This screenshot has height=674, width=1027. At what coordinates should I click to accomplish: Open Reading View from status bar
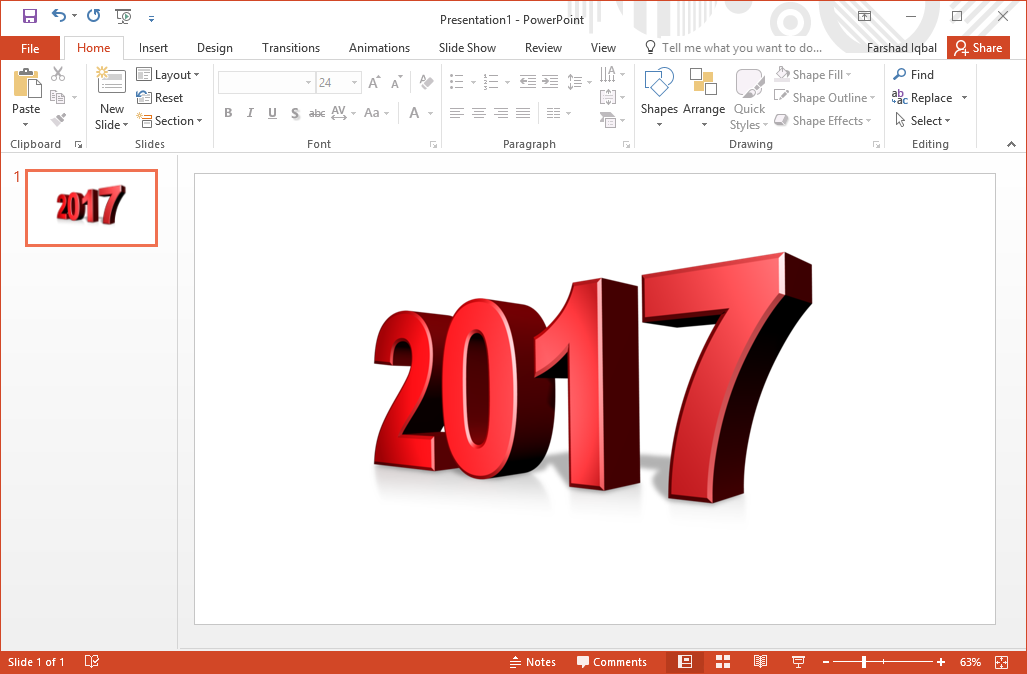pos(760,662)
